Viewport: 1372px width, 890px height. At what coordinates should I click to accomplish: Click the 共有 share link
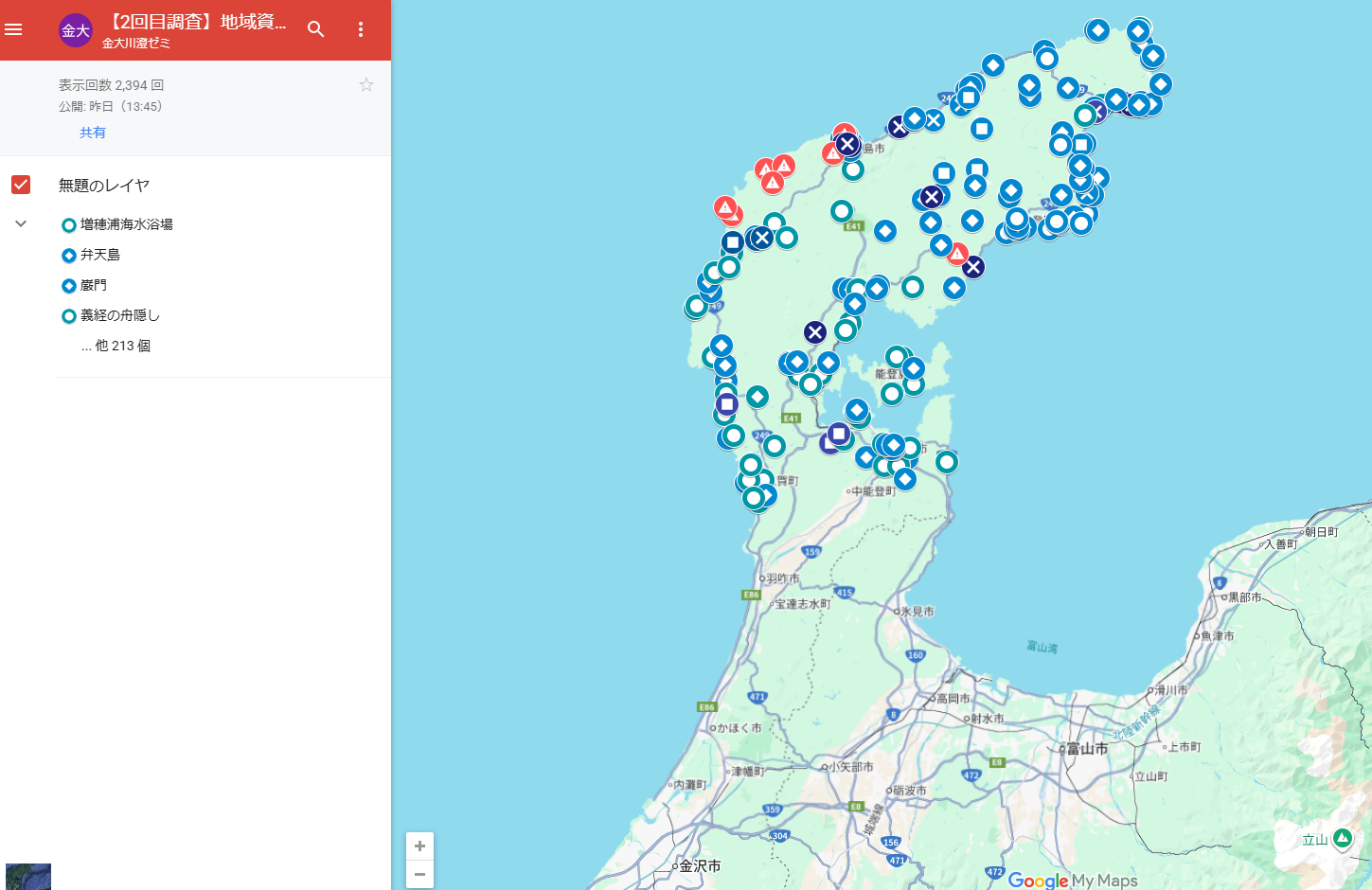pyautogui.click(x=93, y=133)
